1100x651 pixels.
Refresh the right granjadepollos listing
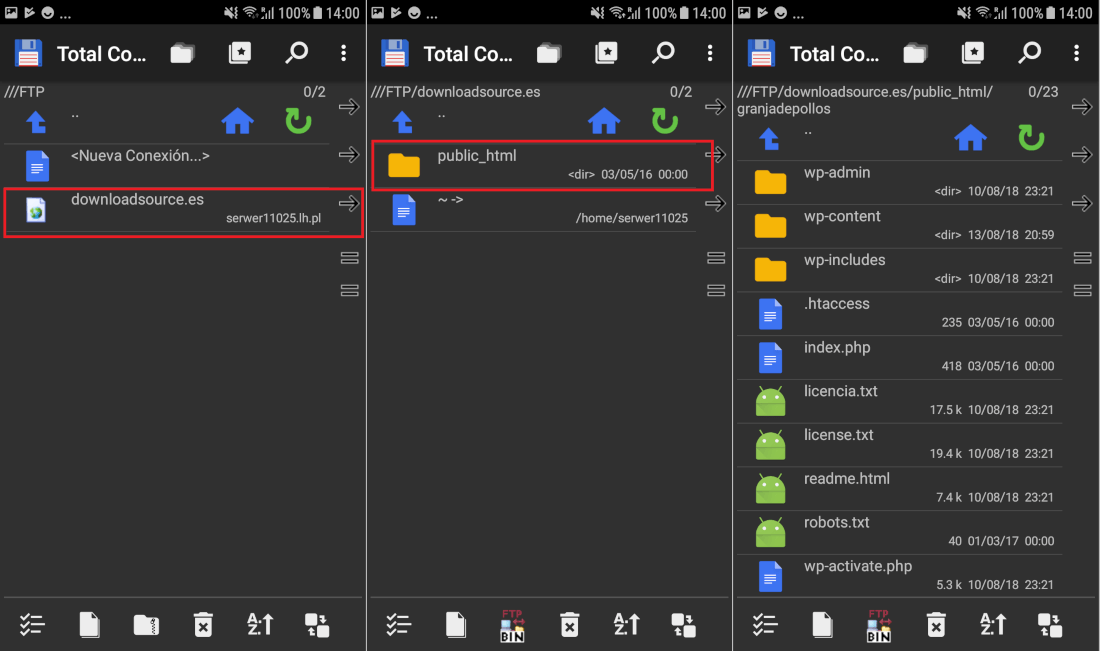1031,137
